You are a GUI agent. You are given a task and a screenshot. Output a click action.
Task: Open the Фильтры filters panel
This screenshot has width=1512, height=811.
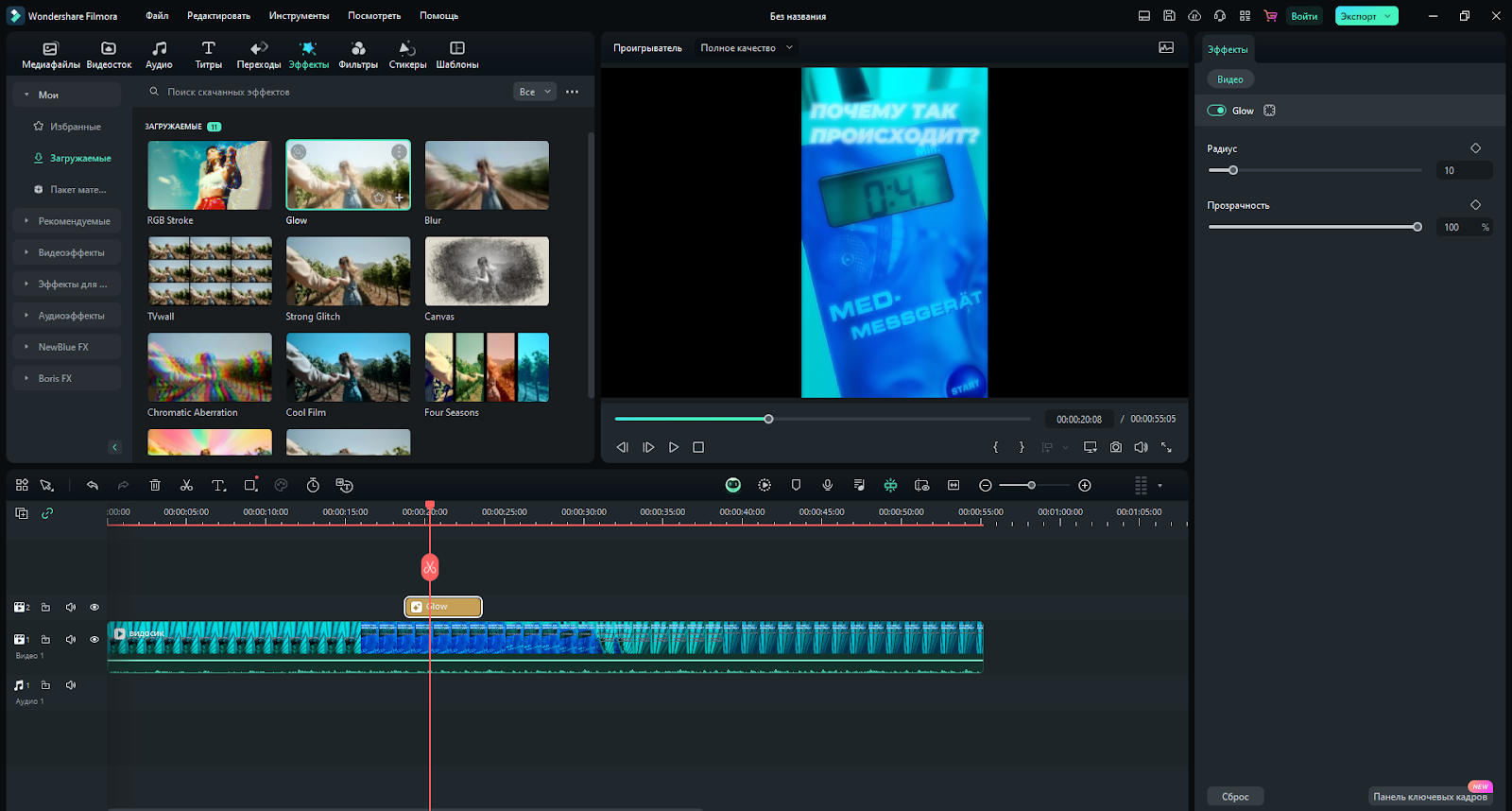click(358, 55)
